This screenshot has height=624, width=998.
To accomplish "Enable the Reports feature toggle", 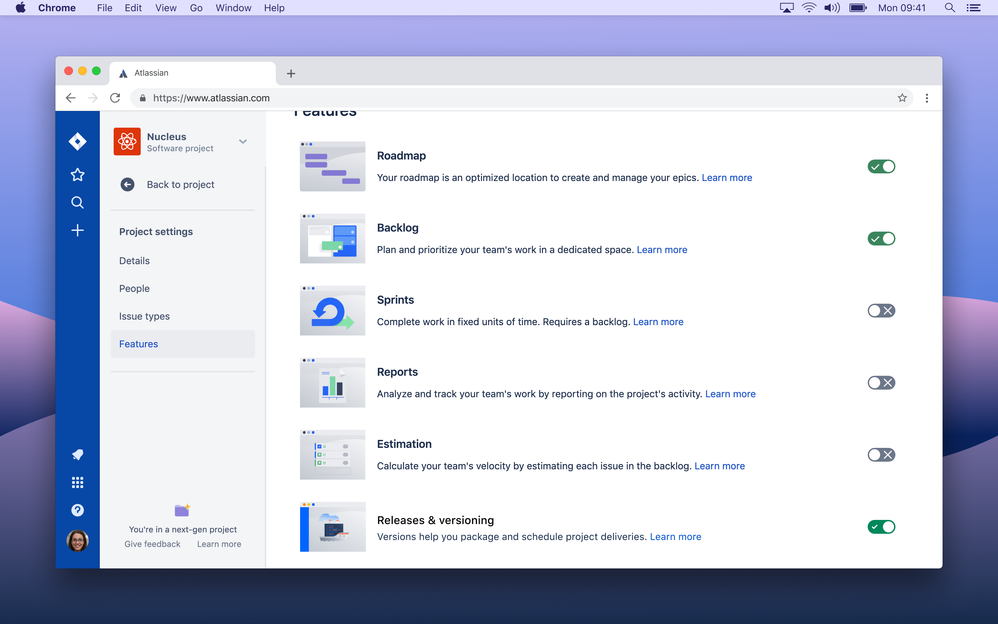I will pyautogui.click(x=882, y=383).
